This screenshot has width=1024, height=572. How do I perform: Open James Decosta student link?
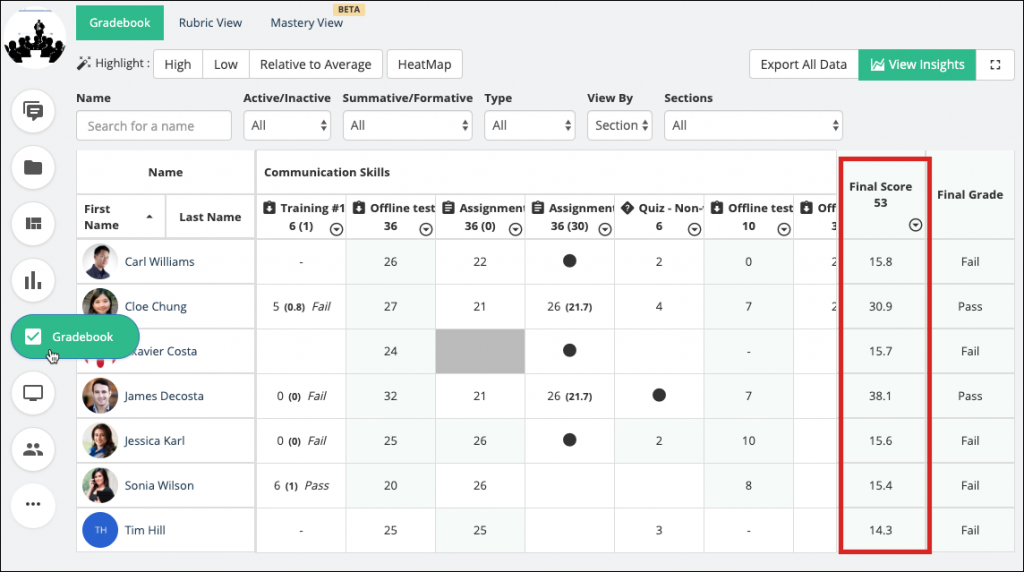tap(164, 396)
